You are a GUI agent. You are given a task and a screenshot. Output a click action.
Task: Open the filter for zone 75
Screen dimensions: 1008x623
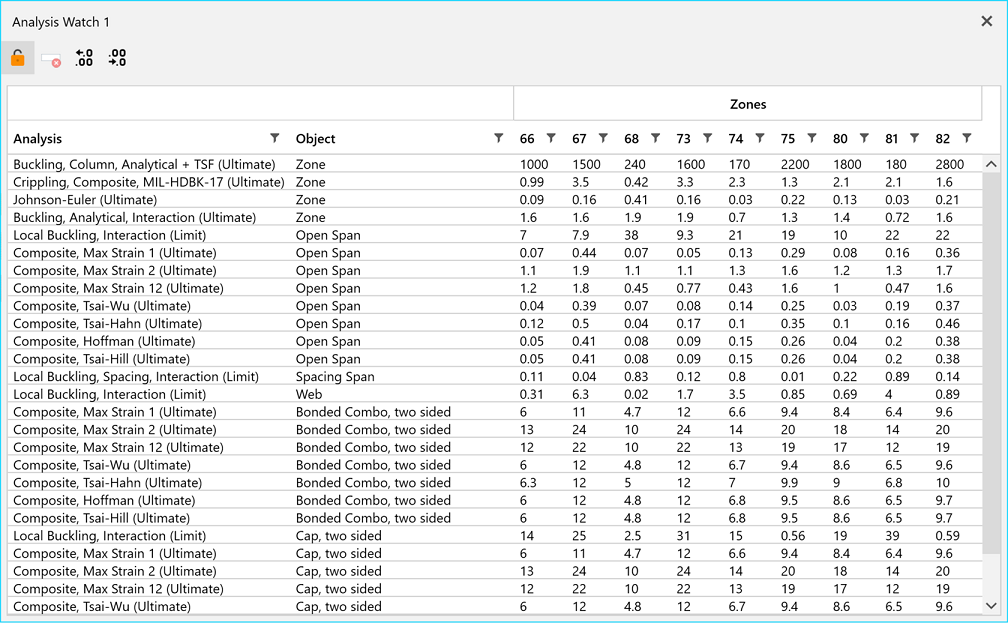pyautogui.click(x=812, y=138)
